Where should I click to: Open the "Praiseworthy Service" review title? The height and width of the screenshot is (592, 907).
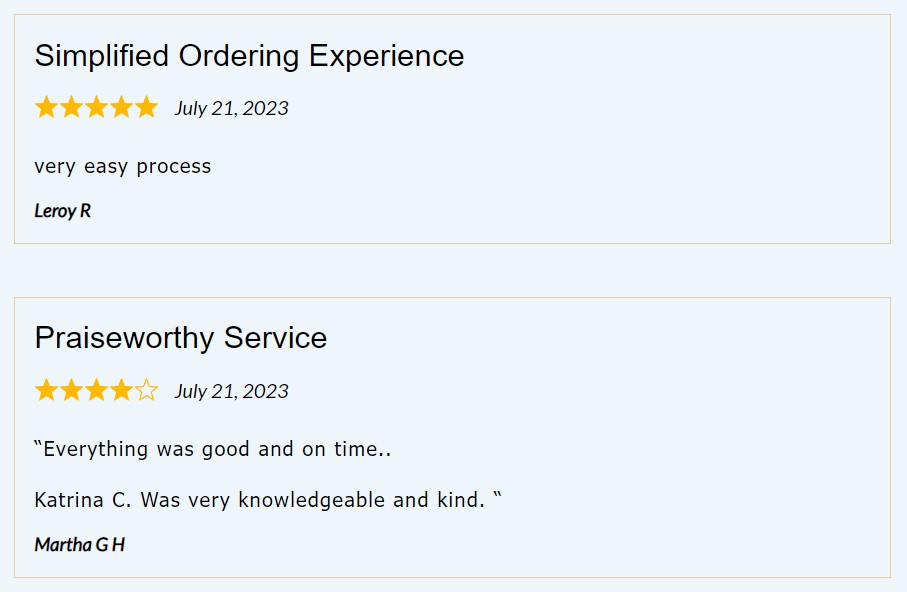click(x=180, y=338)
